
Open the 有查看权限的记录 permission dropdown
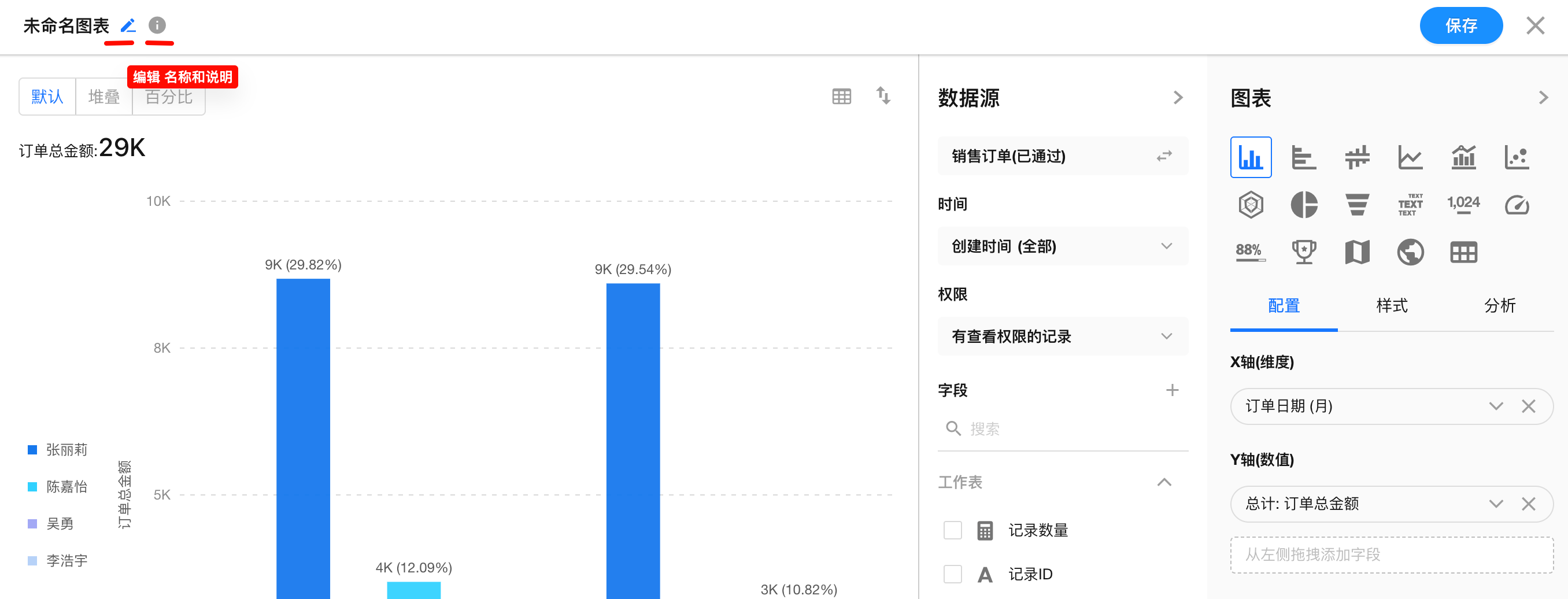coord(1062,337)
